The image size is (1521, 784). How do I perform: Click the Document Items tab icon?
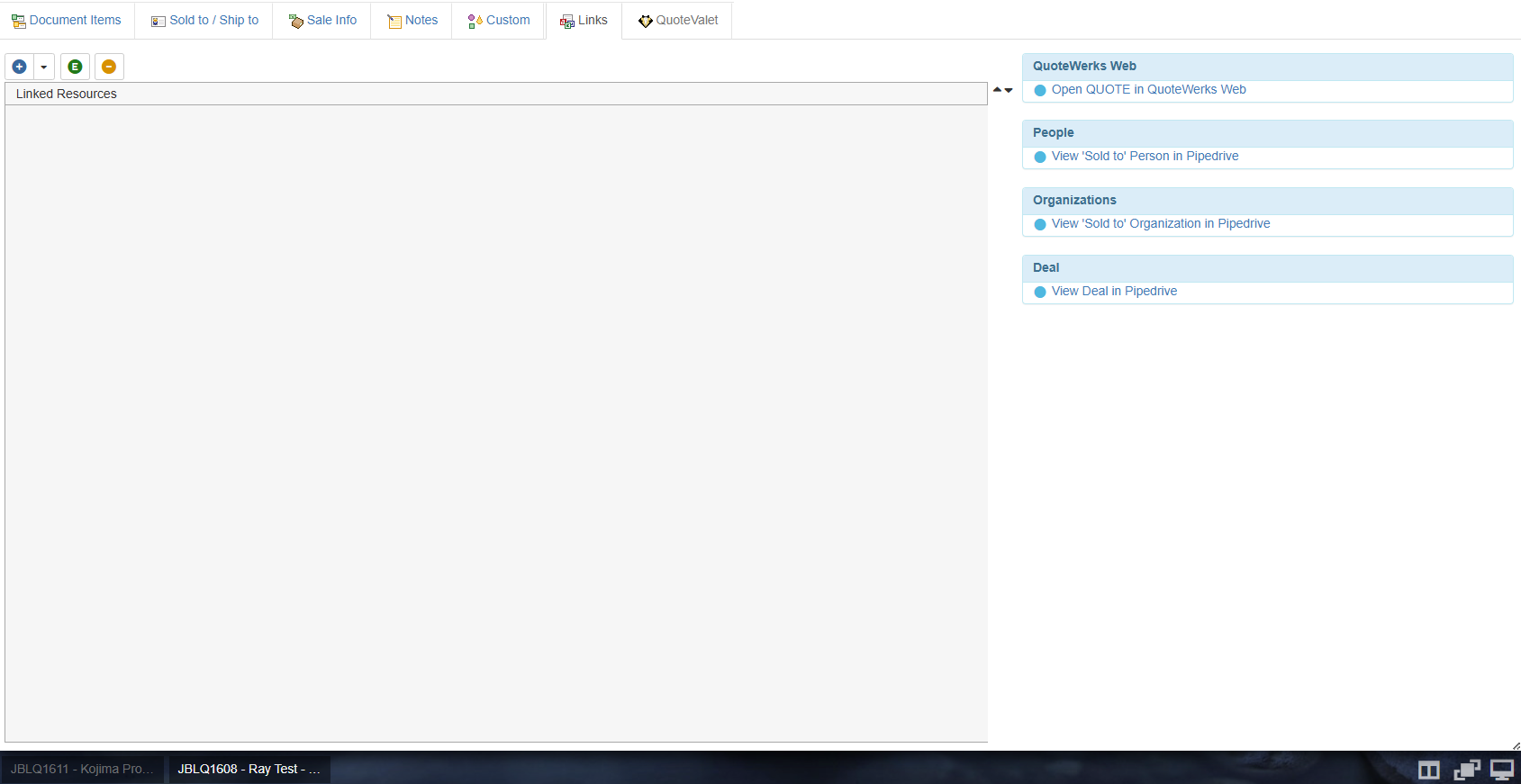[18, 21]
